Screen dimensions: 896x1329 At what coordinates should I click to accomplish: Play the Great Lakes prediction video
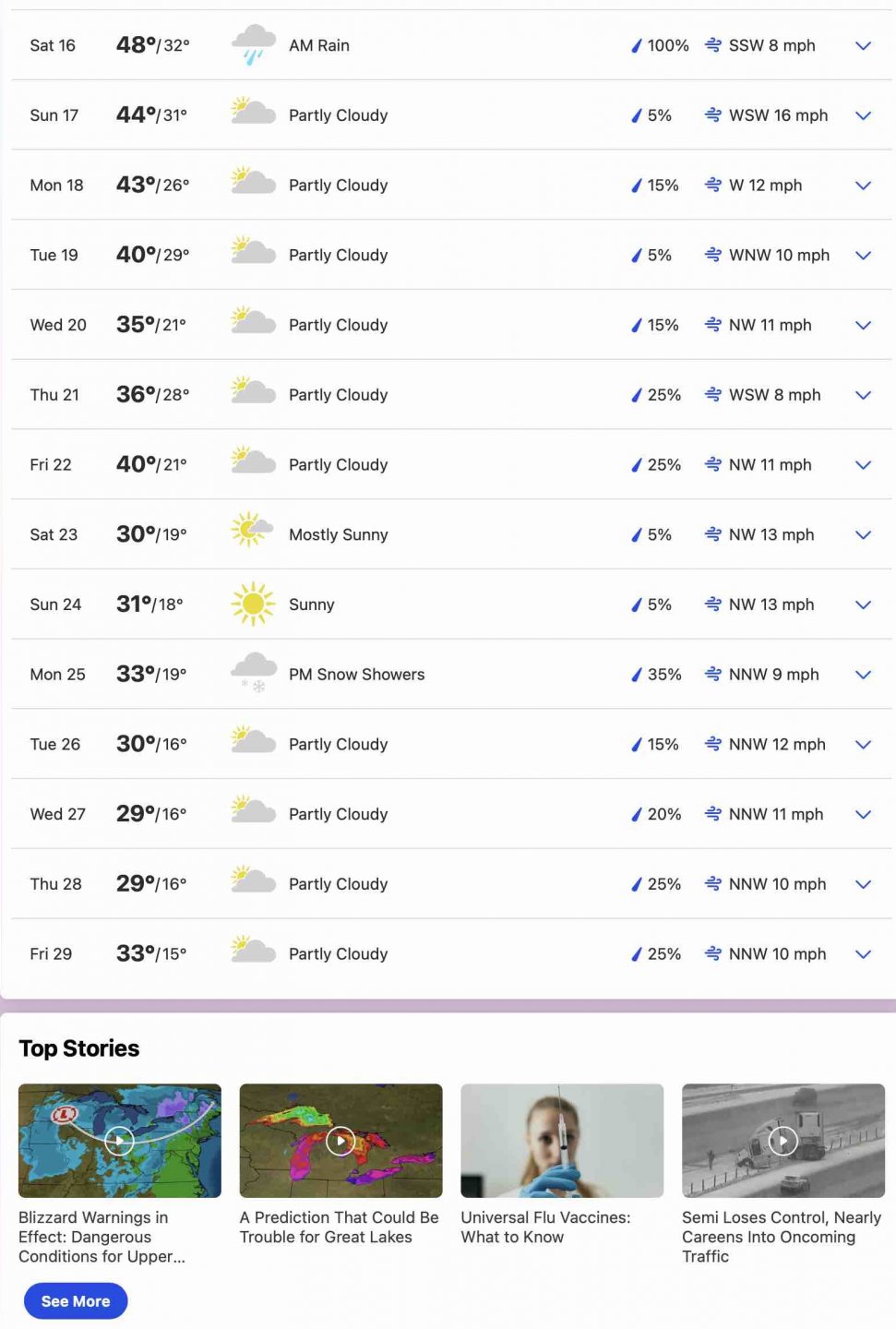pyautogui.click(x=340, y=1141)
